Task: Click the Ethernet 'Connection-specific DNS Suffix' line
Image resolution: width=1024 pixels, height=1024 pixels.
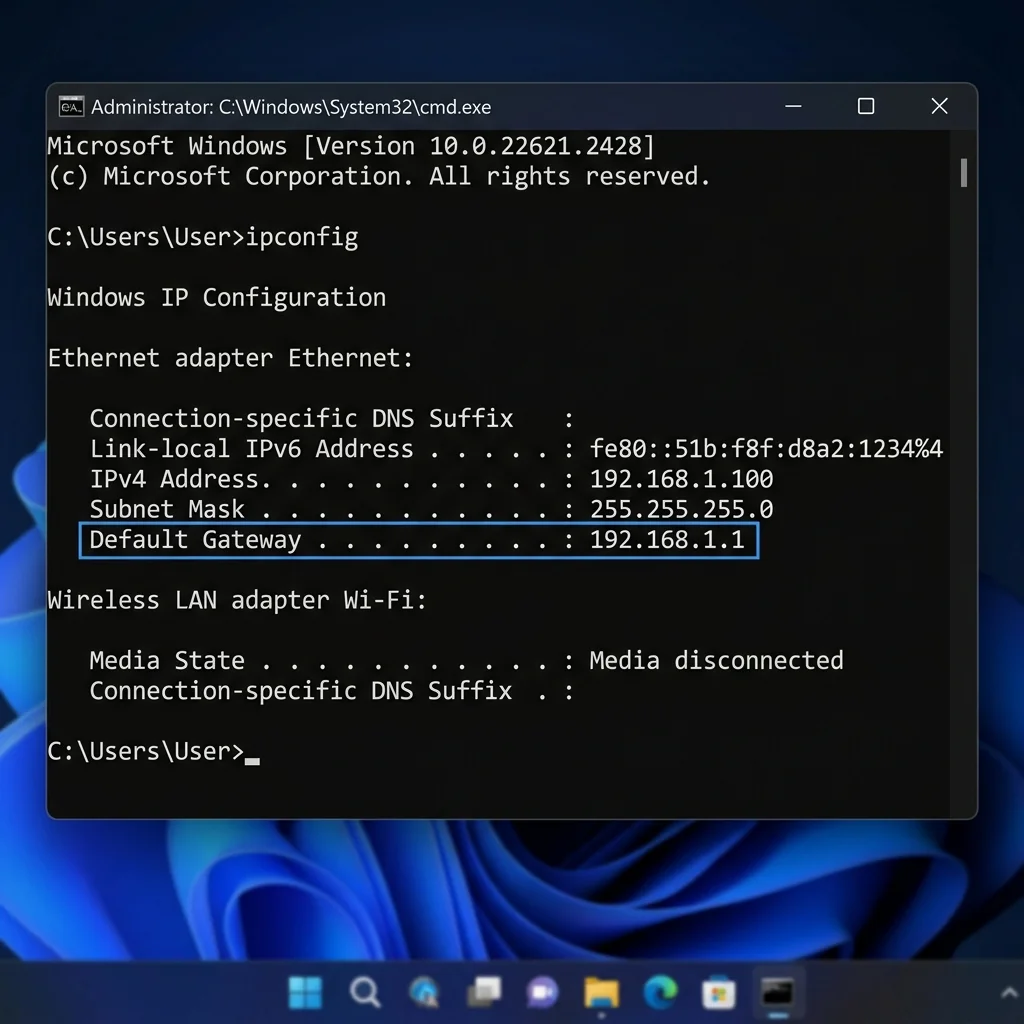Action: click(x=332, y=419)
